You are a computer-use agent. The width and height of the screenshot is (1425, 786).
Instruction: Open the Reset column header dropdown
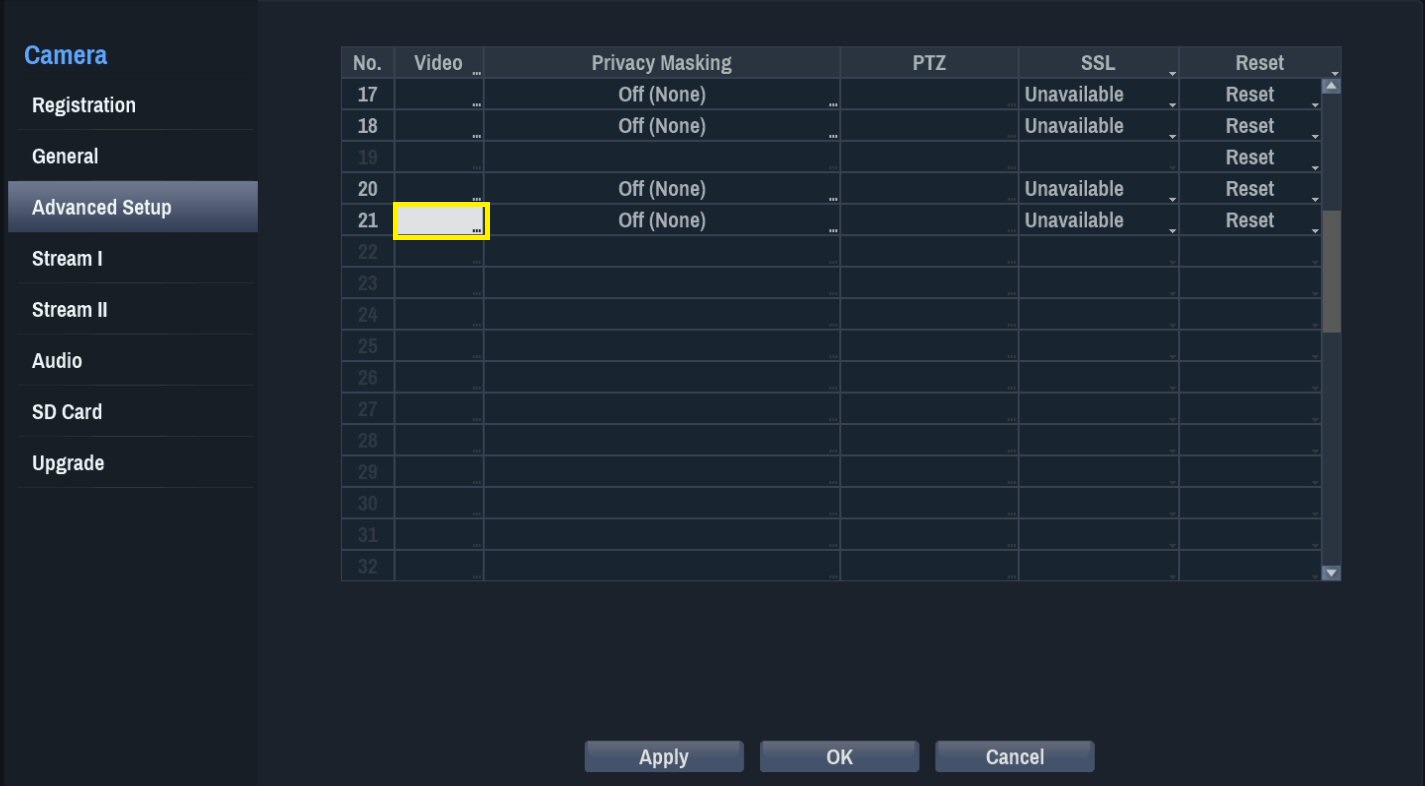(1260, 63)
